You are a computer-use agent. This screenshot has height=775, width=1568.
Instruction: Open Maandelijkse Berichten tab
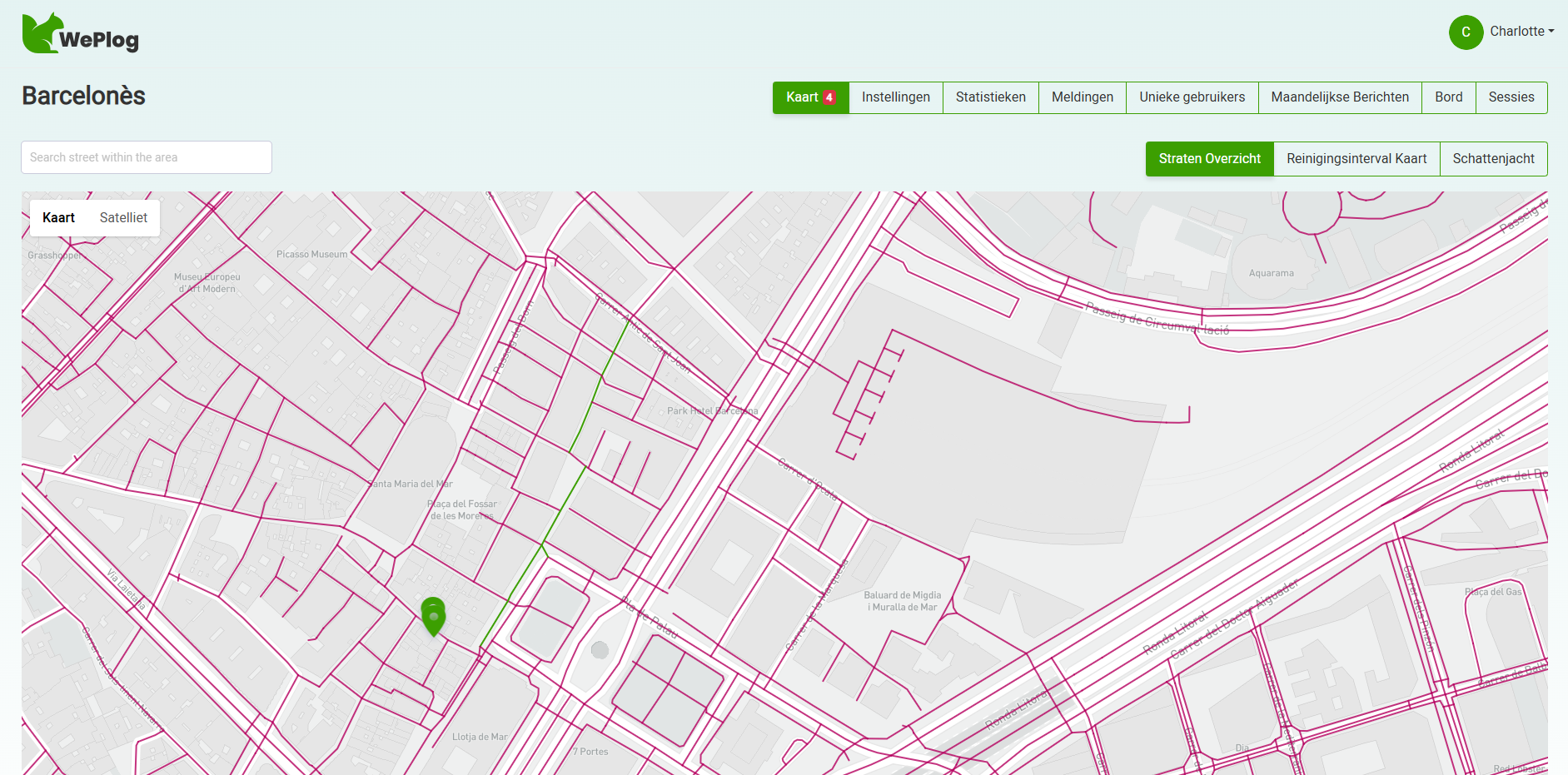pos(1339,97)
